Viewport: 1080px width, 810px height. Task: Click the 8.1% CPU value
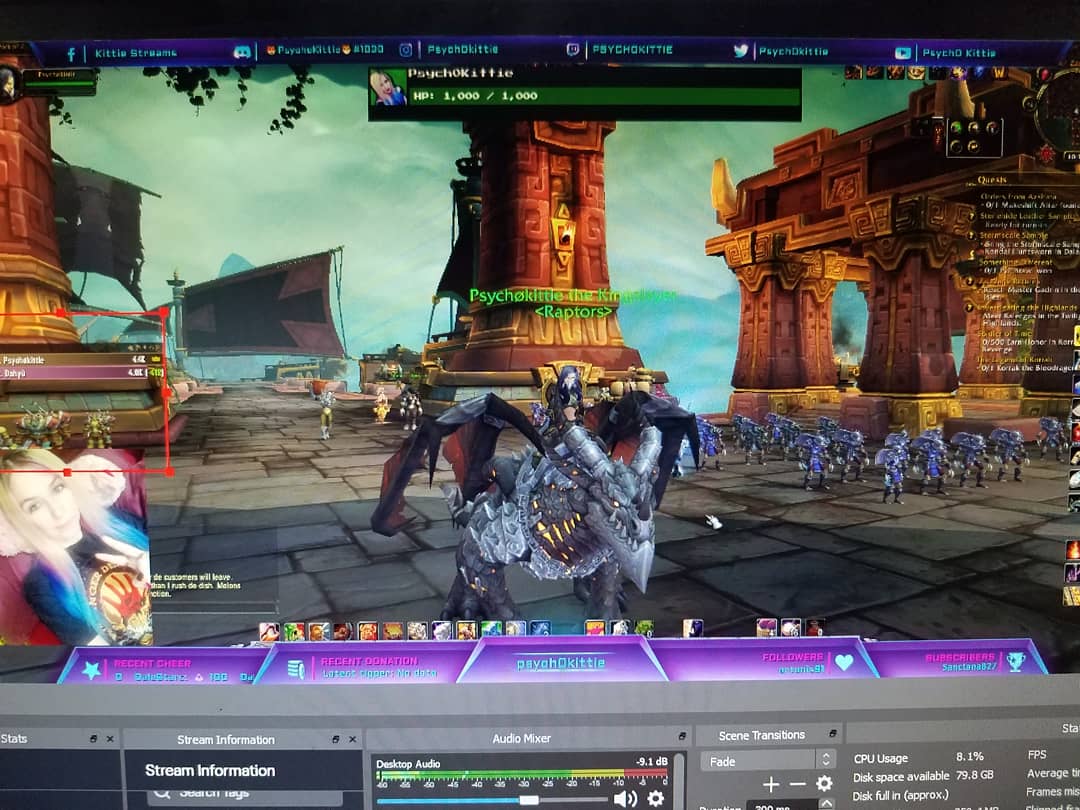970,756
